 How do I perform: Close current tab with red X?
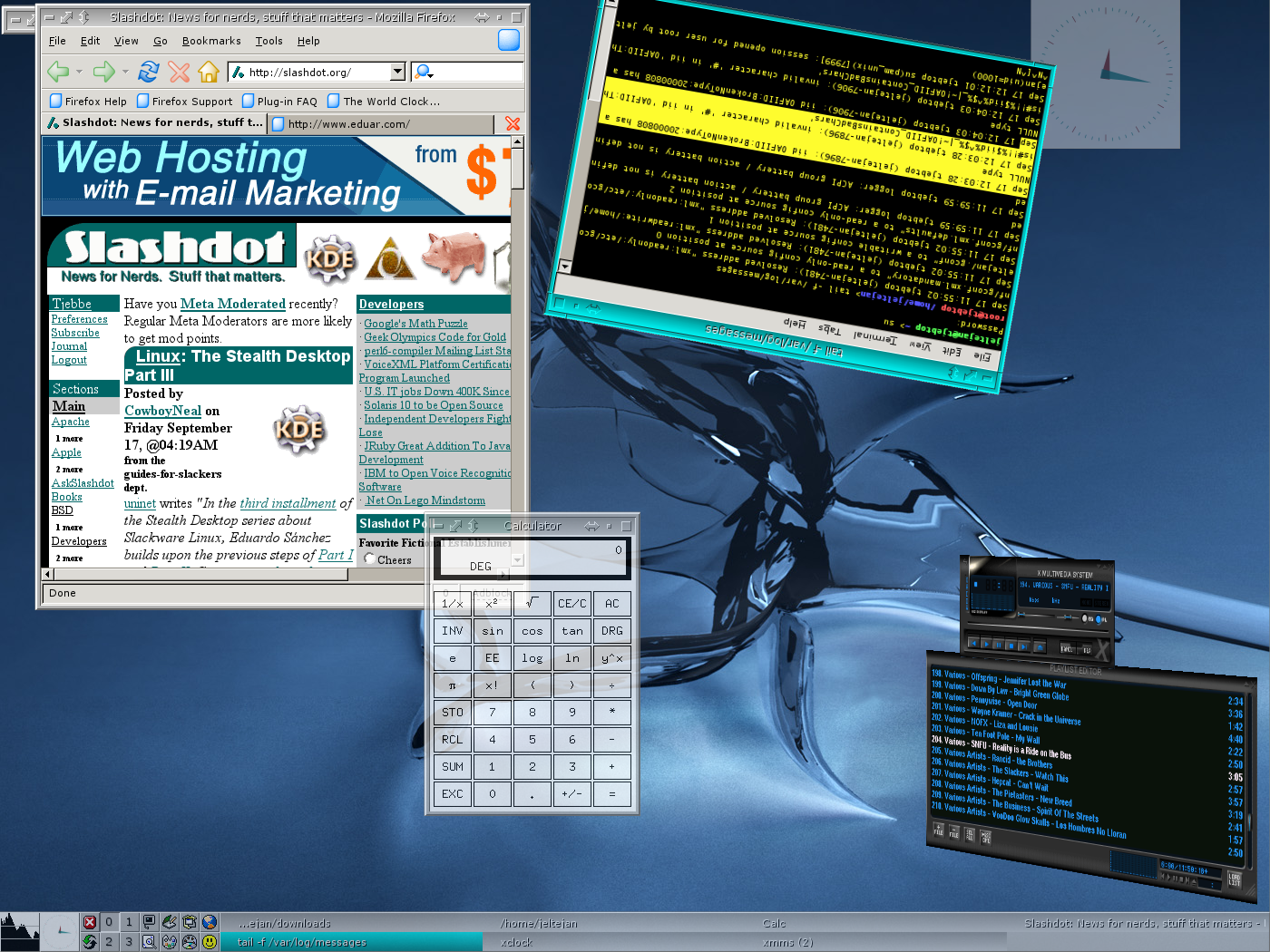[x=513, y=124]
